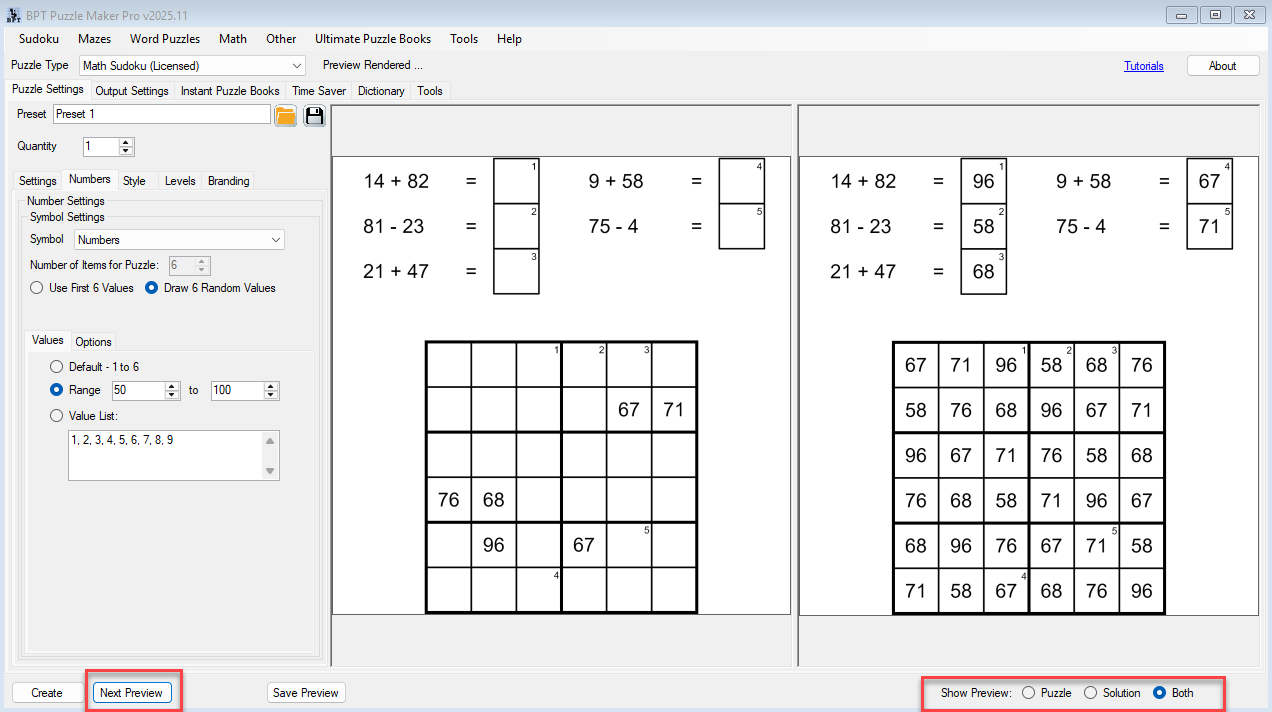Click the Preset name field
The height and width of the screenshot is (712, 1272).
(162, 115)
